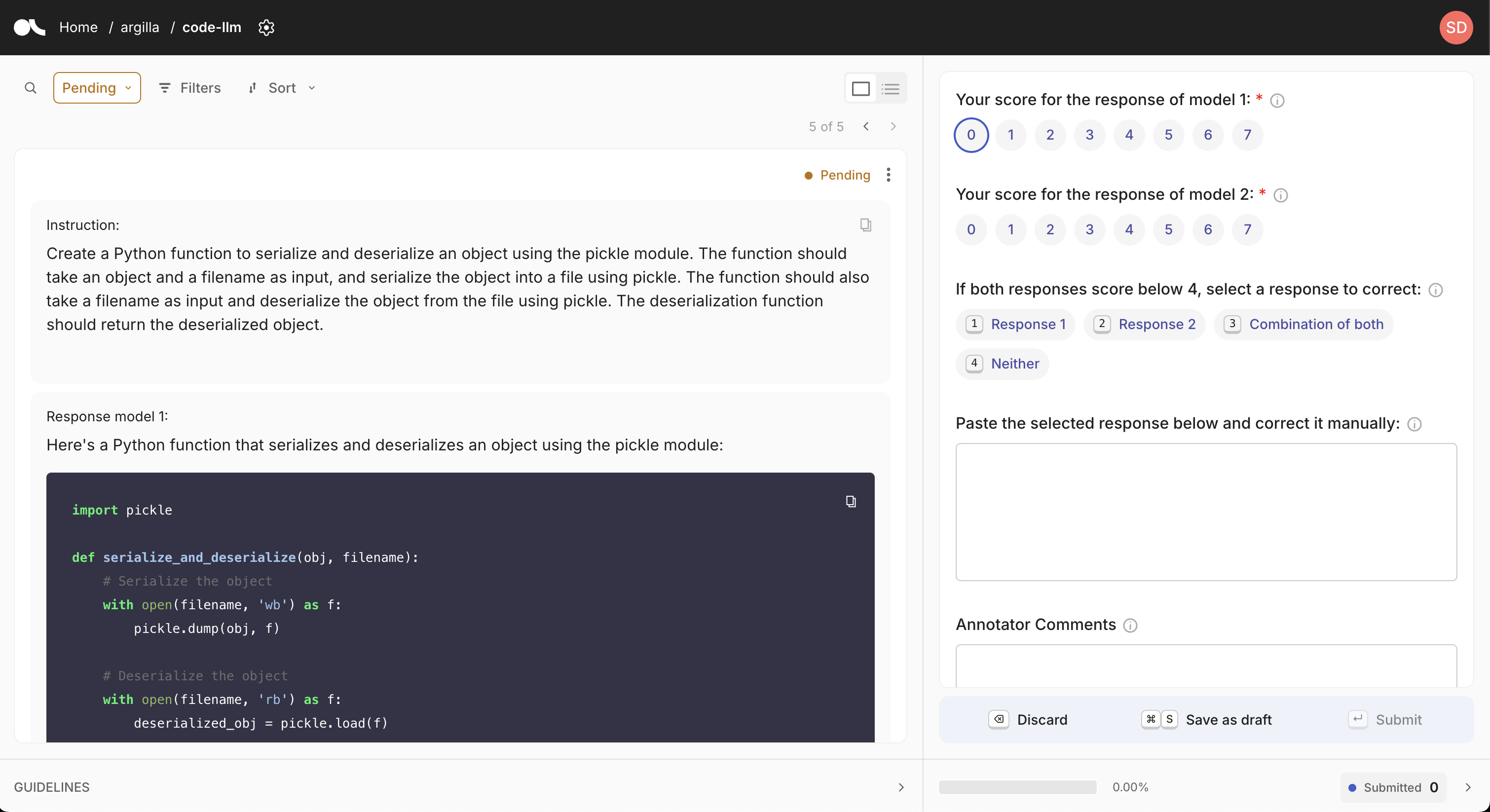Click the single column view icon
Screen dimensions: 1490x812
pos(859,88)
